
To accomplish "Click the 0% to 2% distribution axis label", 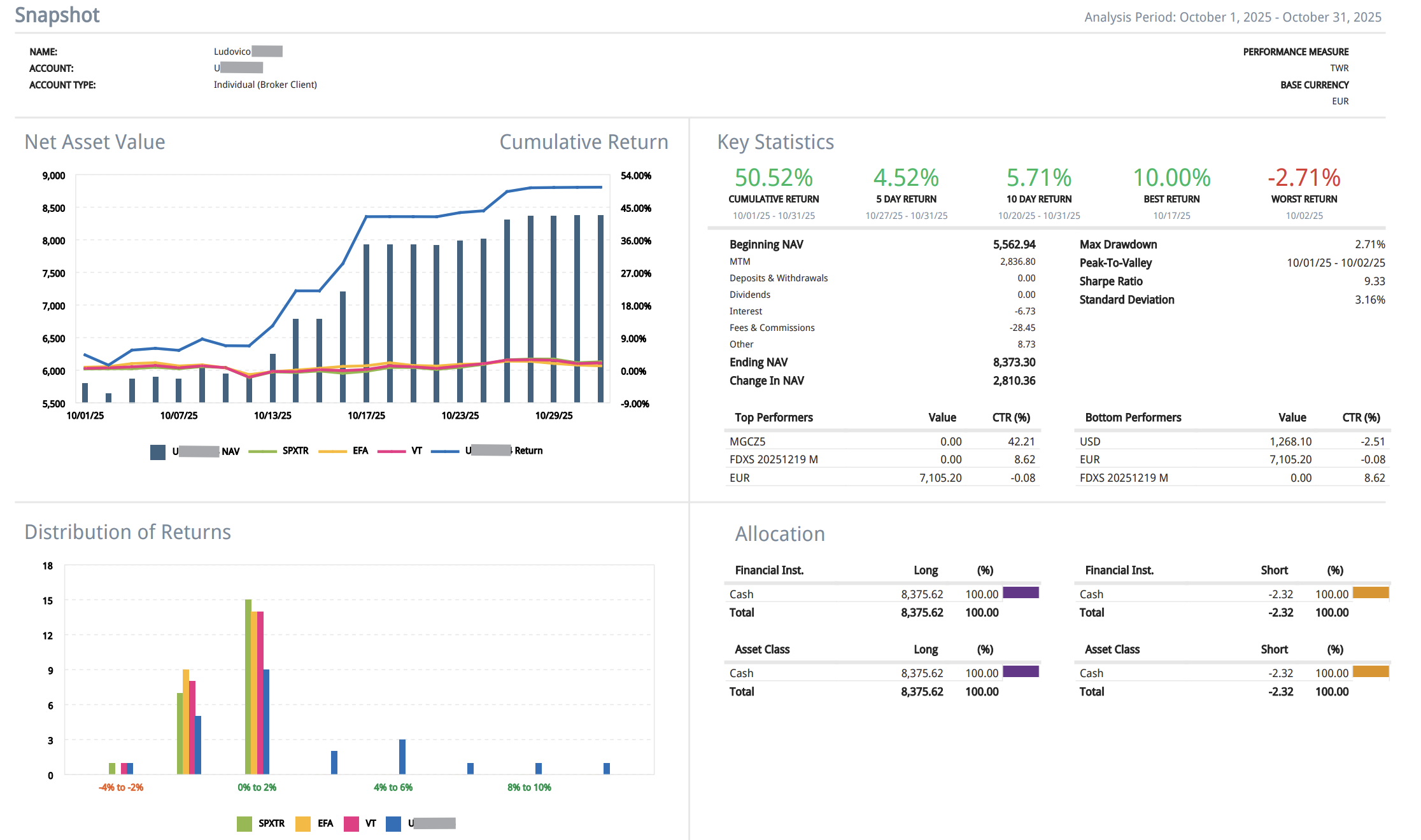I will 257,788.
